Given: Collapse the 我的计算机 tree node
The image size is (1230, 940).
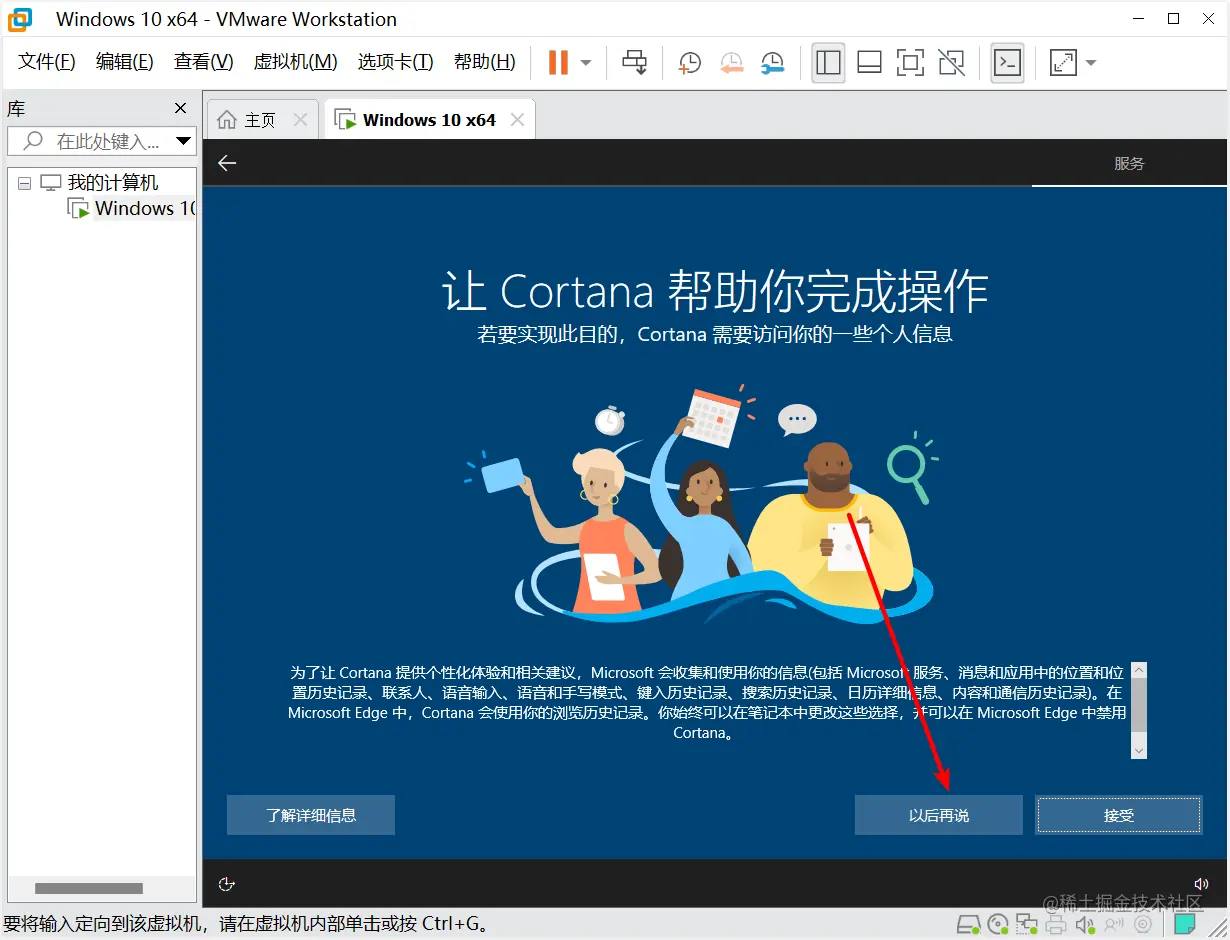Looking at the screenshot, I should (x=24, y=183).
